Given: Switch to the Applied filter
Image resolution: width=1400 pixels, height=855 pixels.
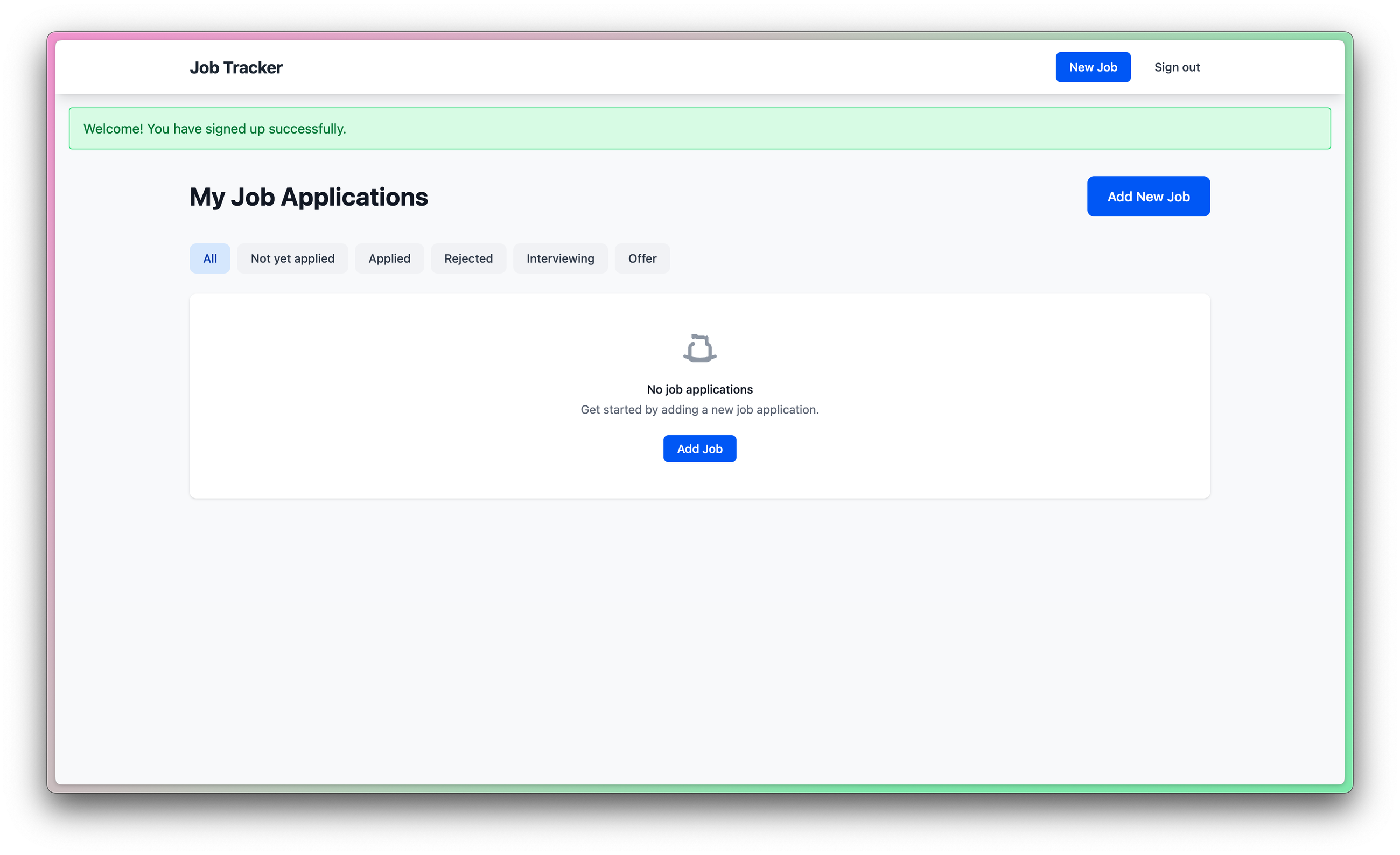Looking at the screenshot, I should pyautogui.click(x=389, y=258).
